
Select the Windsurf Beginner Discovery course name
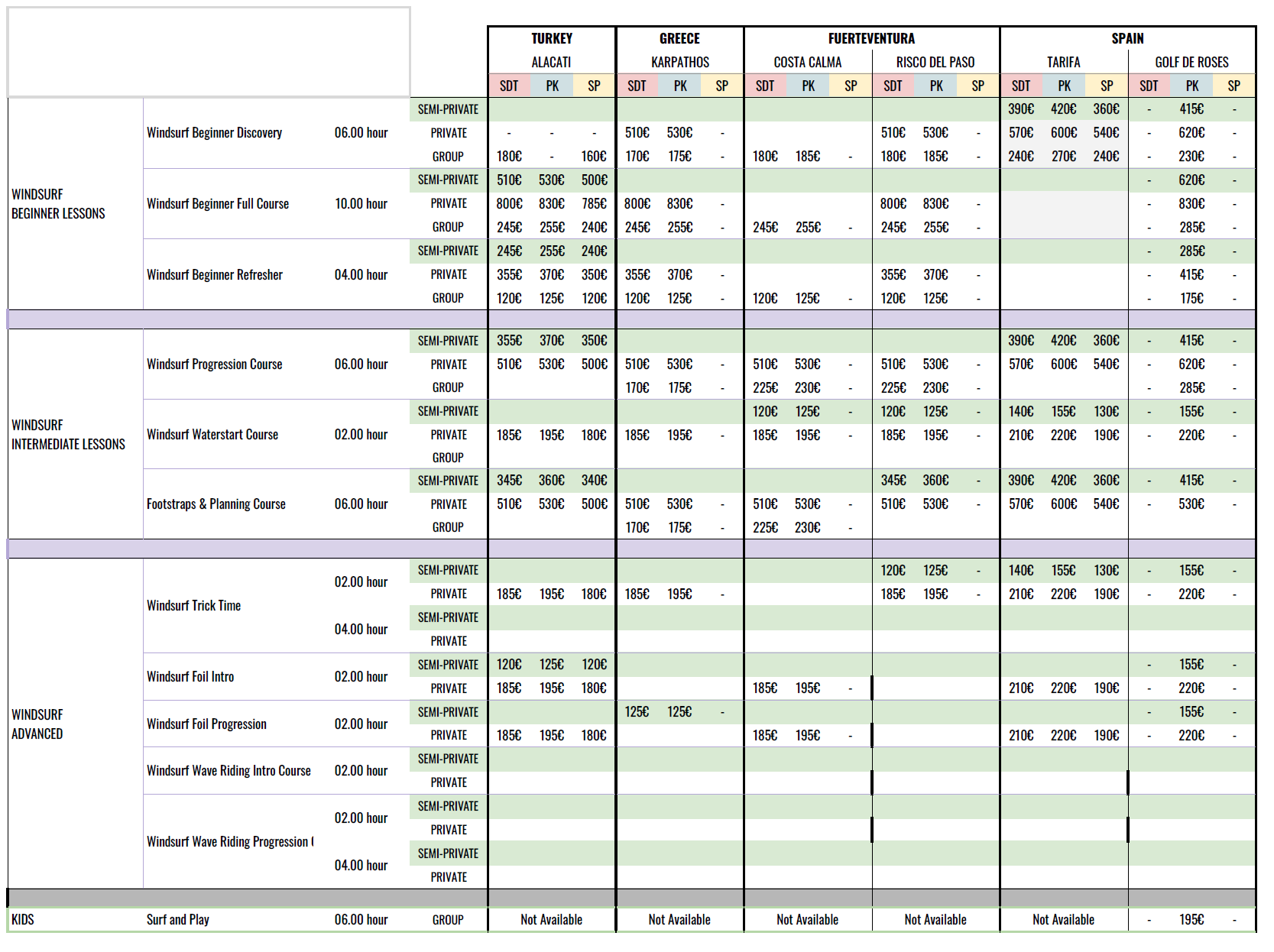[x=214, y=133]
